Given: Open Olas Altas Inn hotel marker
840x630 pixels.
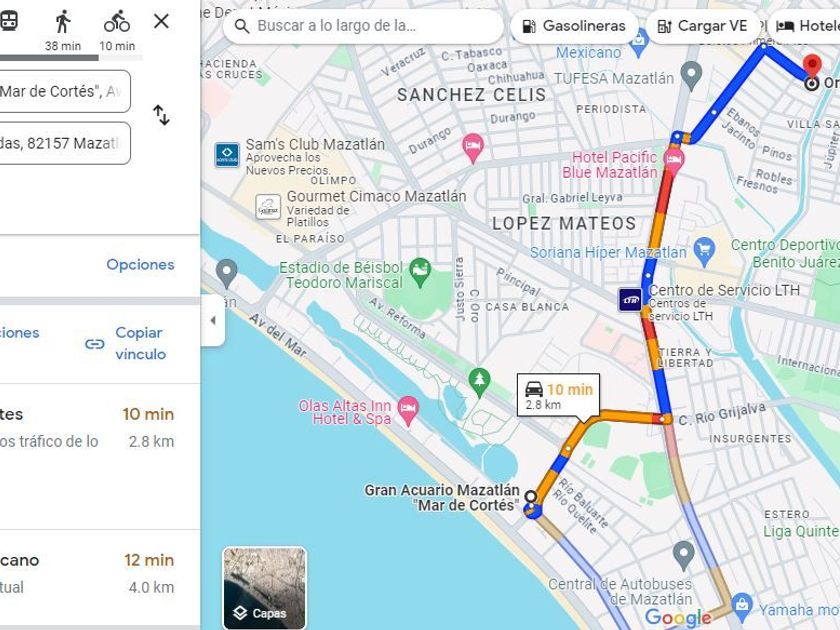Looking at the screenshot, I should 409,410.
